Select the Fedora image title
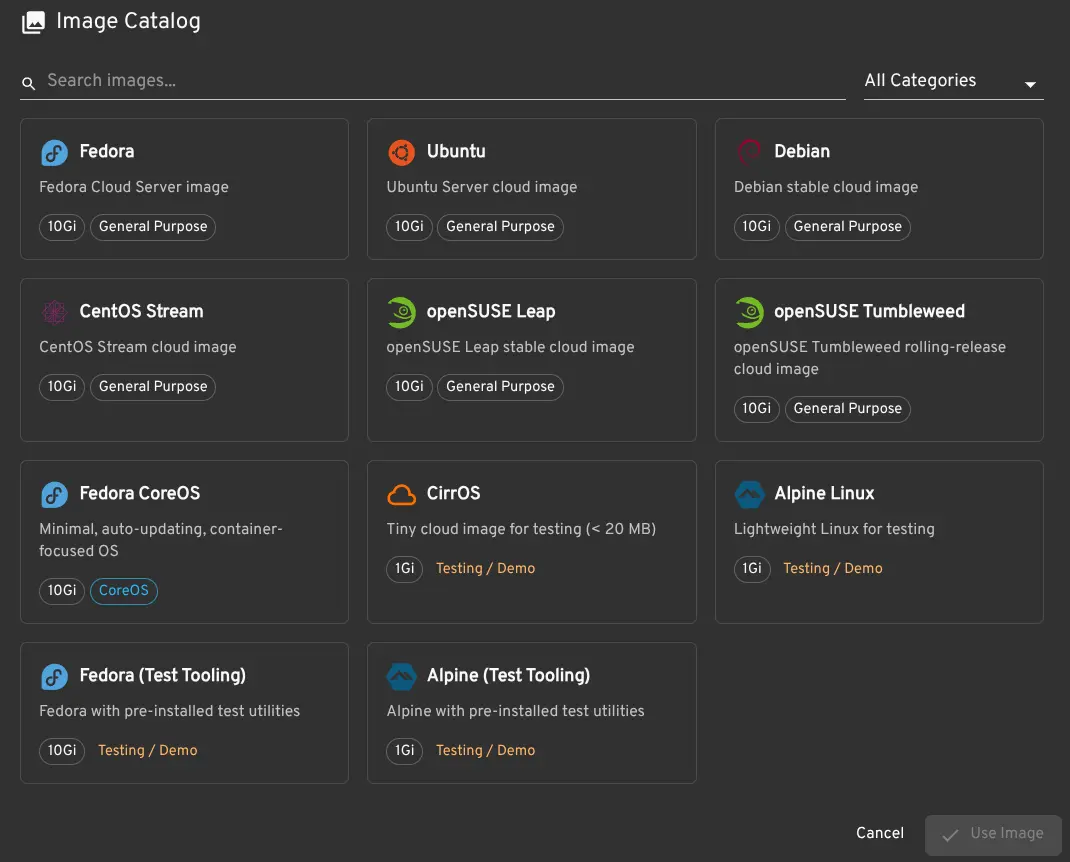Screen dimensions: 1070x862 coord(106,152)
